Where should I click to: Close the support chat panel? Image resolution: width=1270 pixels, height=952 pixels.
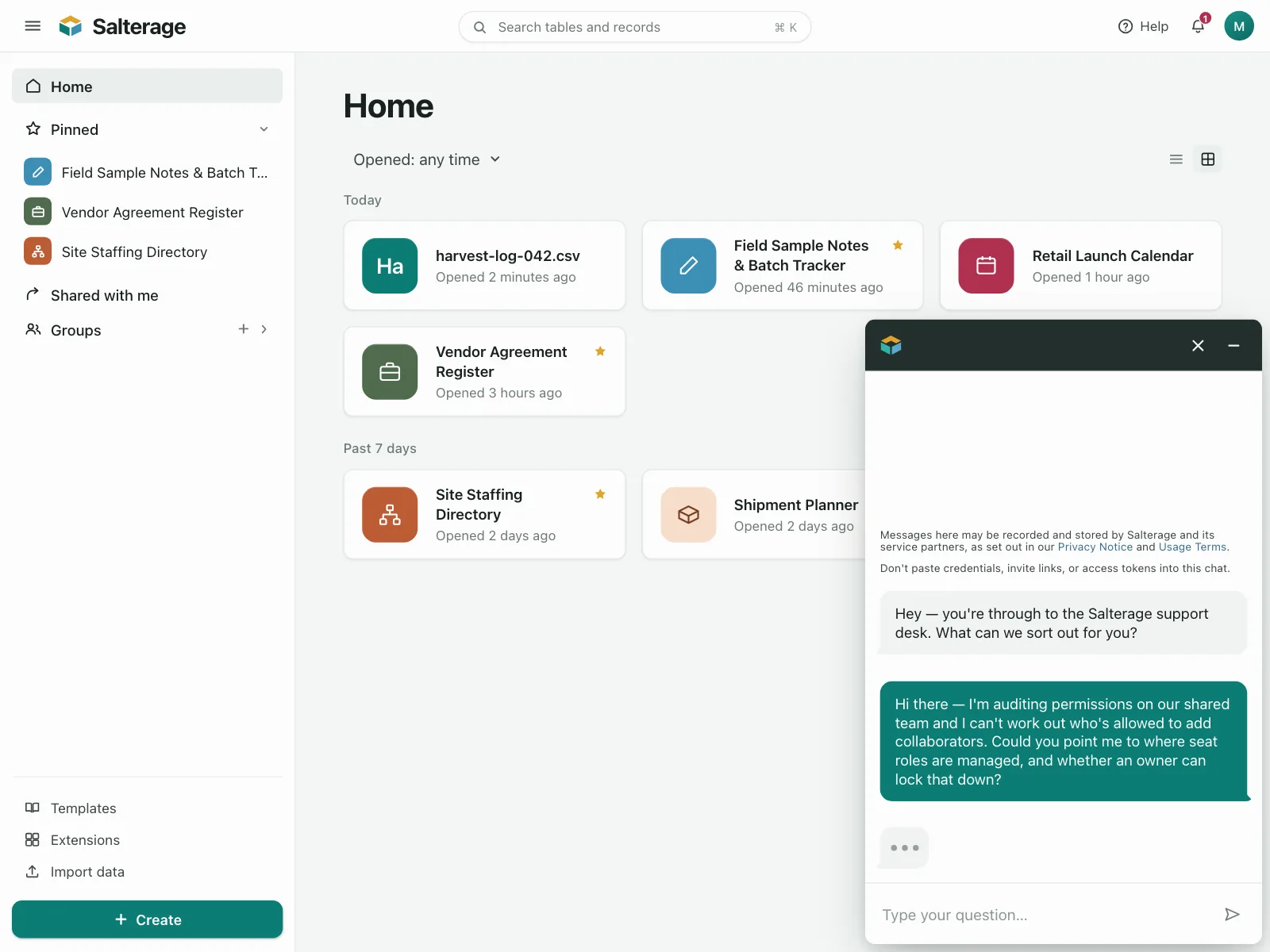[x=1198, y=345]
